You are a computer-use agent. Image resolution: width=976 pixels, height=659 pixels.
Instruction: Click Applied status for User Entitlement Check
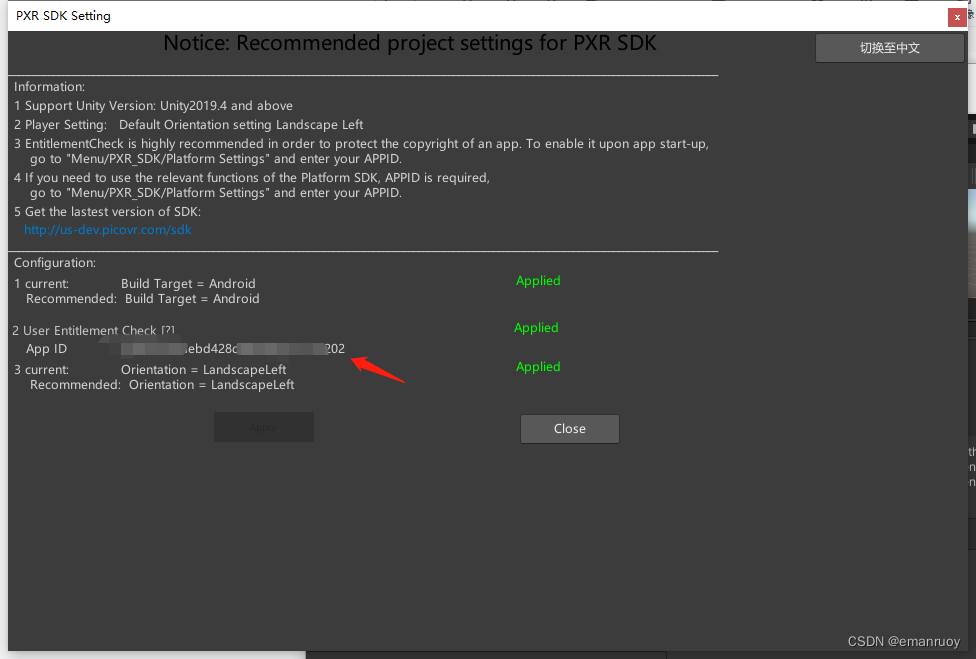coord(536,327)
